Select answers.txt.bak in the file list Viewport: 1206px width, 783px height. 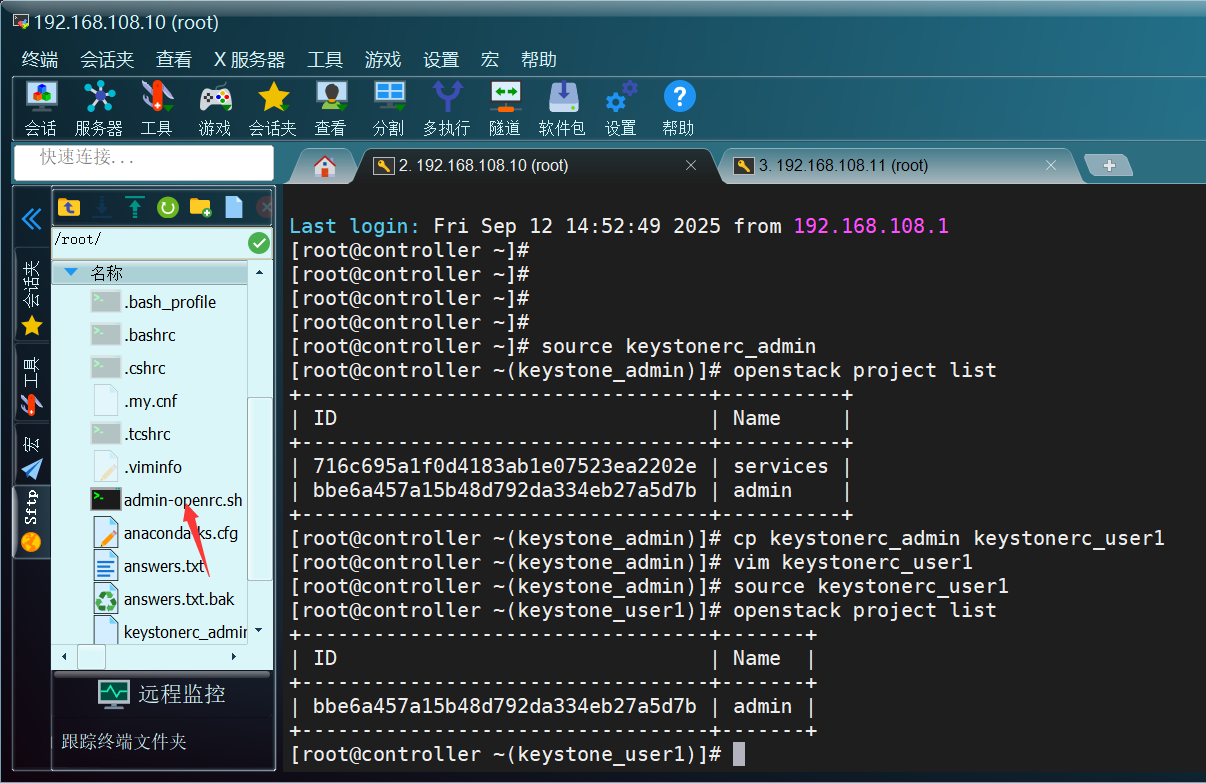click(x=179, y=599)
